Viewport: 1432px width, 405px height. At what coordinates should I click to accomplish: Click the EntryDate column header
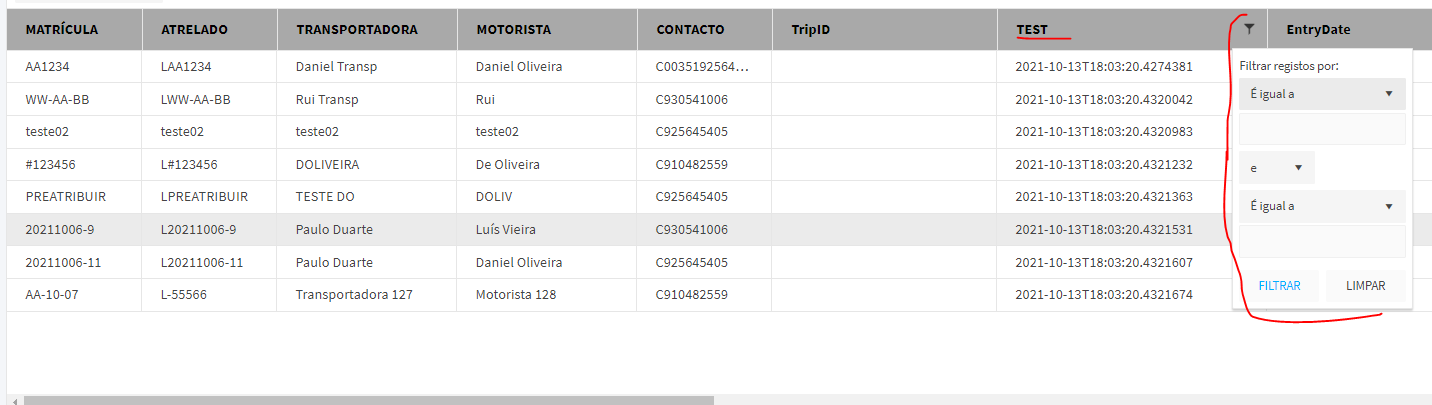(x=1318, y=30)
